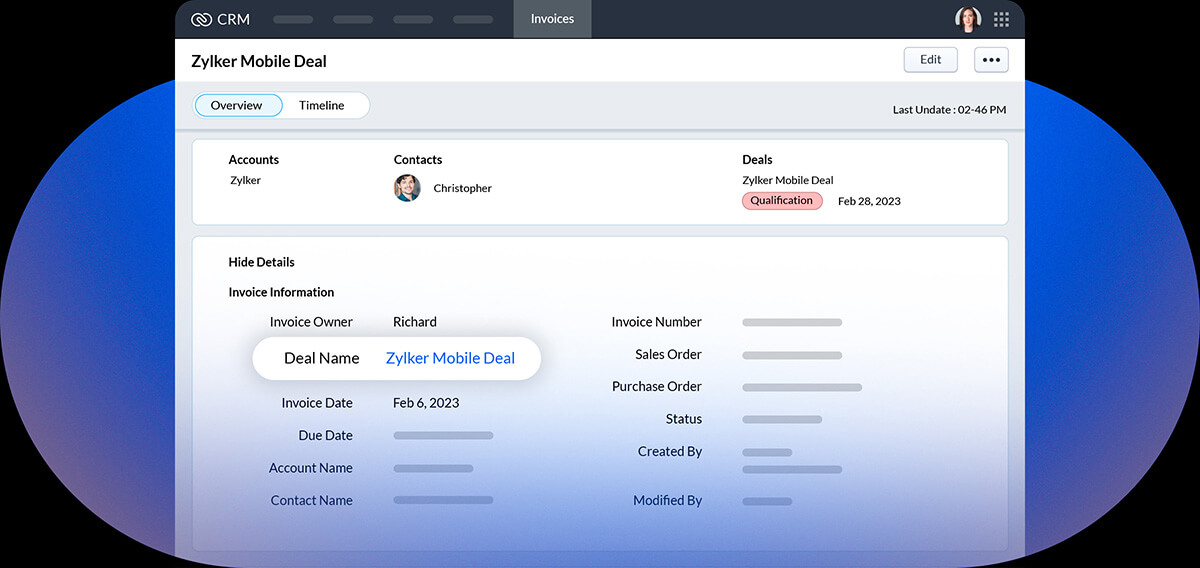Click the Feb 28, 2023 deal date

click(x=869, y=201)
